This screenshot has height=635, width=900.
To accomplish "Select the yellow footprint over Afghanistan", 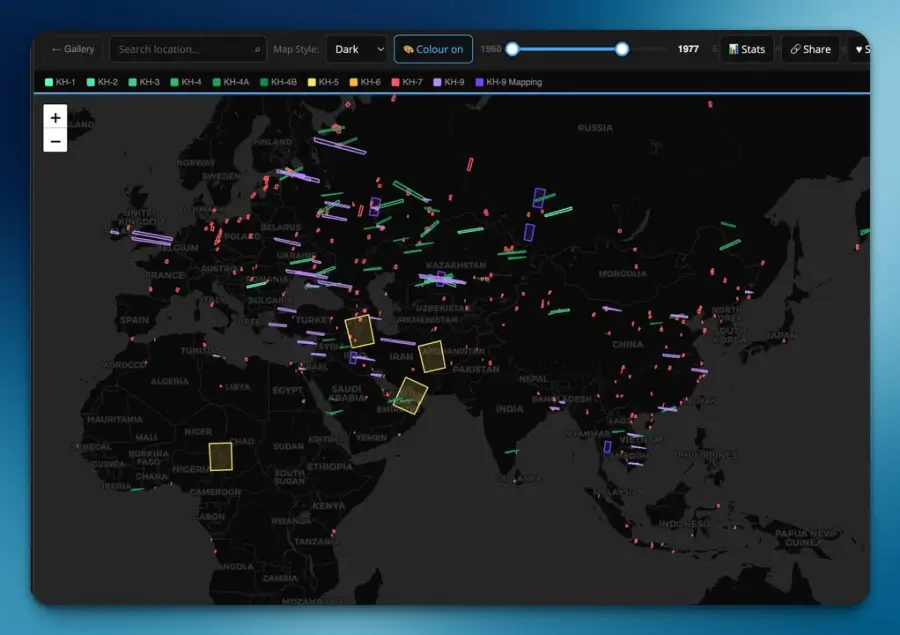I will 432,357.
